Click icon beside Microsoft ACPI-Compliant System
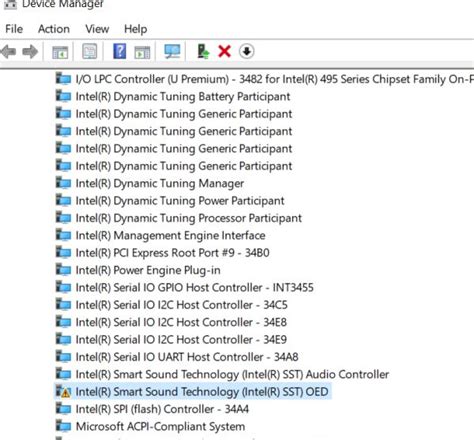This screenshot has height=440, width=474. tap(63, 426)
